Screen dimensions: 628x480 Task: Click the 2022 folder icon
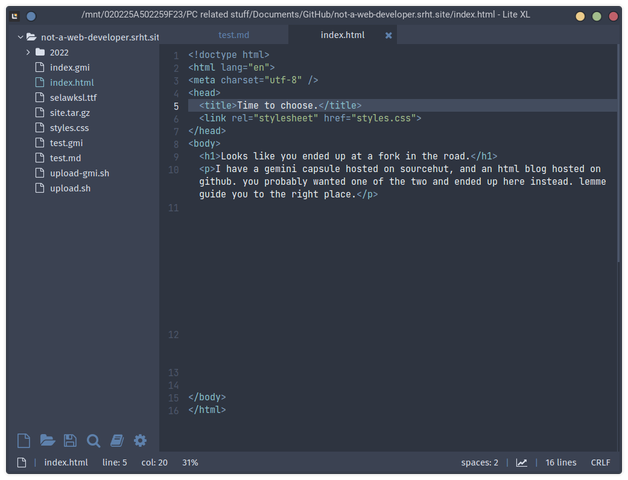tap(40, 52)
